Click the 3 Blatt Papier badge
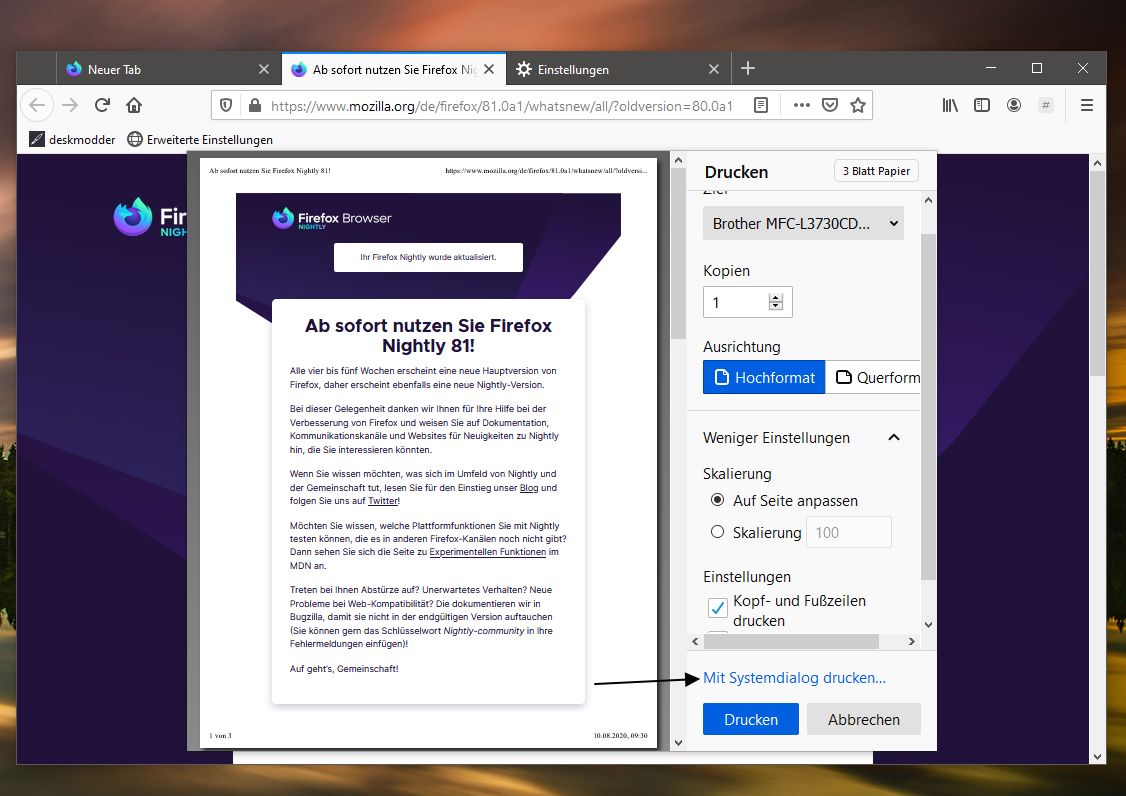 coord(876,171)
